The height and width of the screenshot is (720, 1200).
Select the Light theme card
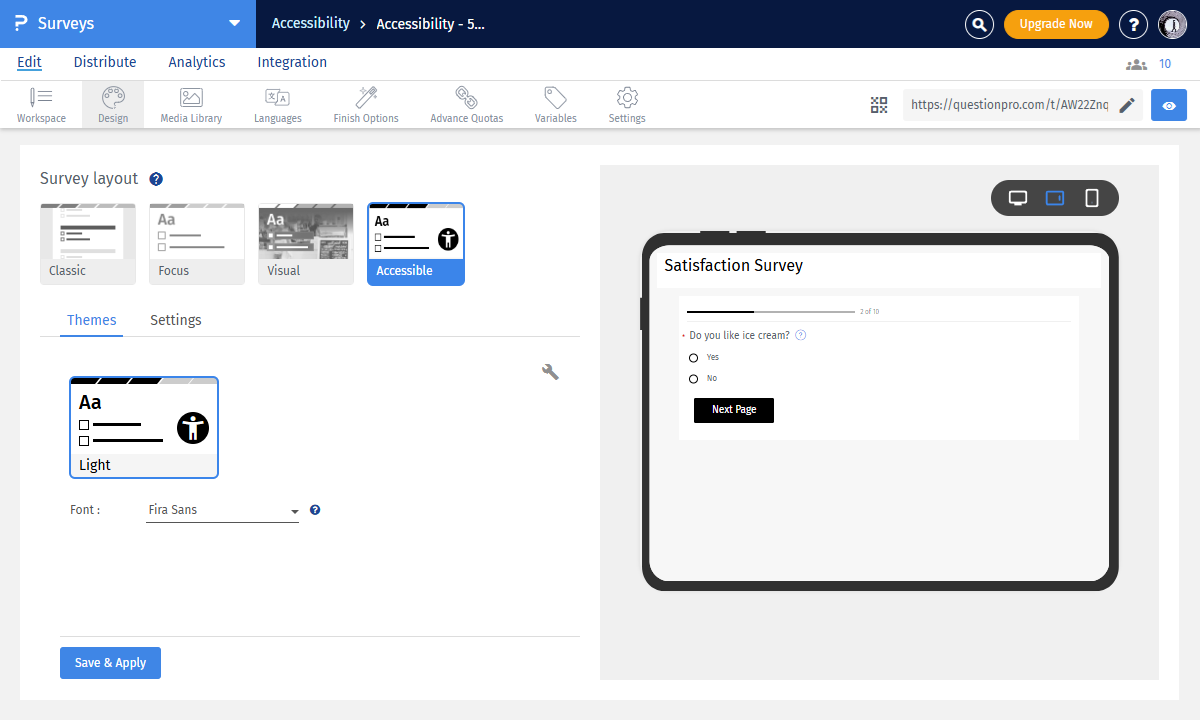click(143, 427)
